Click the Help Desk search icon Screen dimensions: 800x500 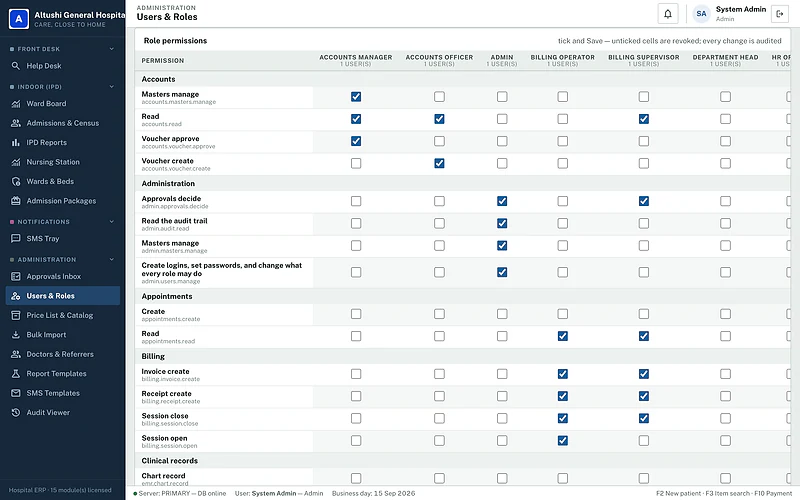[x=16, y=66]
